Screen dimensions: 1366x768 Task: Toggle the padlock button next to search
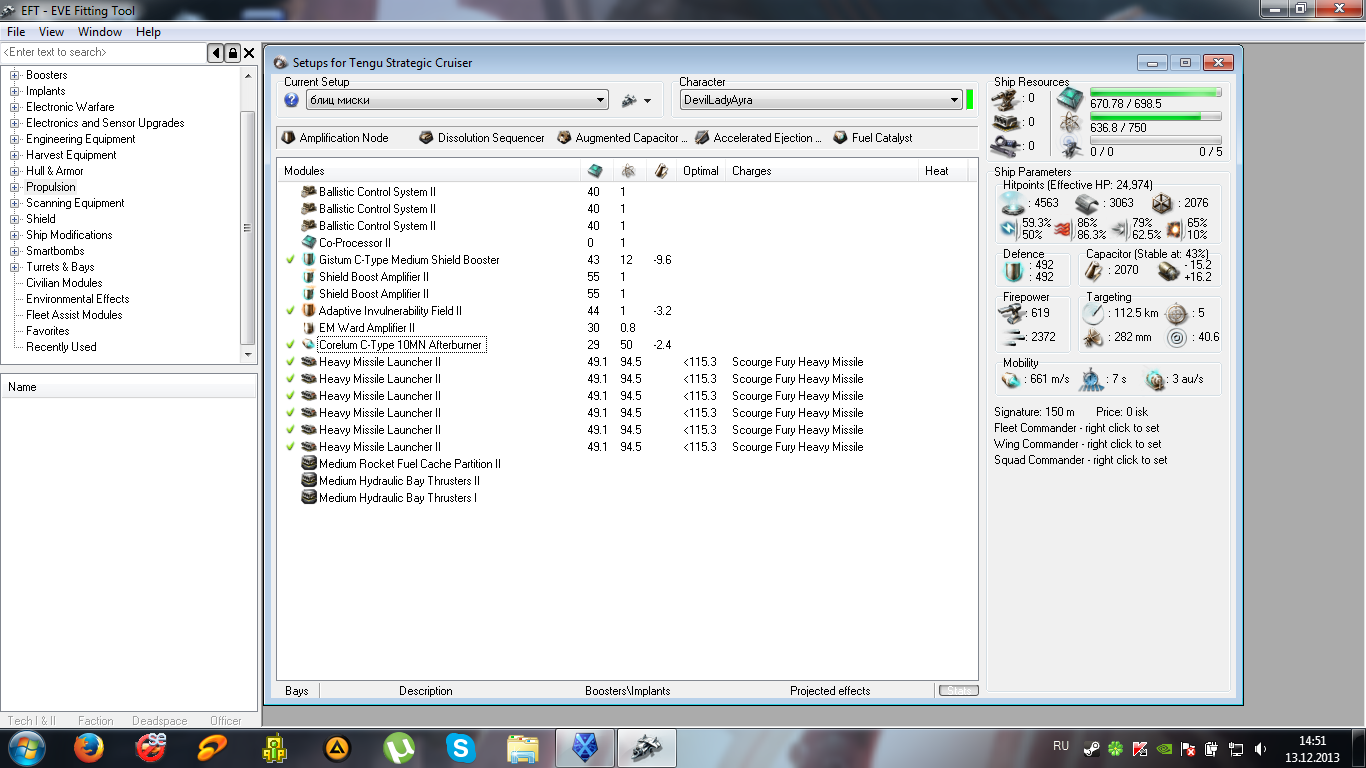tap(233, 53)
